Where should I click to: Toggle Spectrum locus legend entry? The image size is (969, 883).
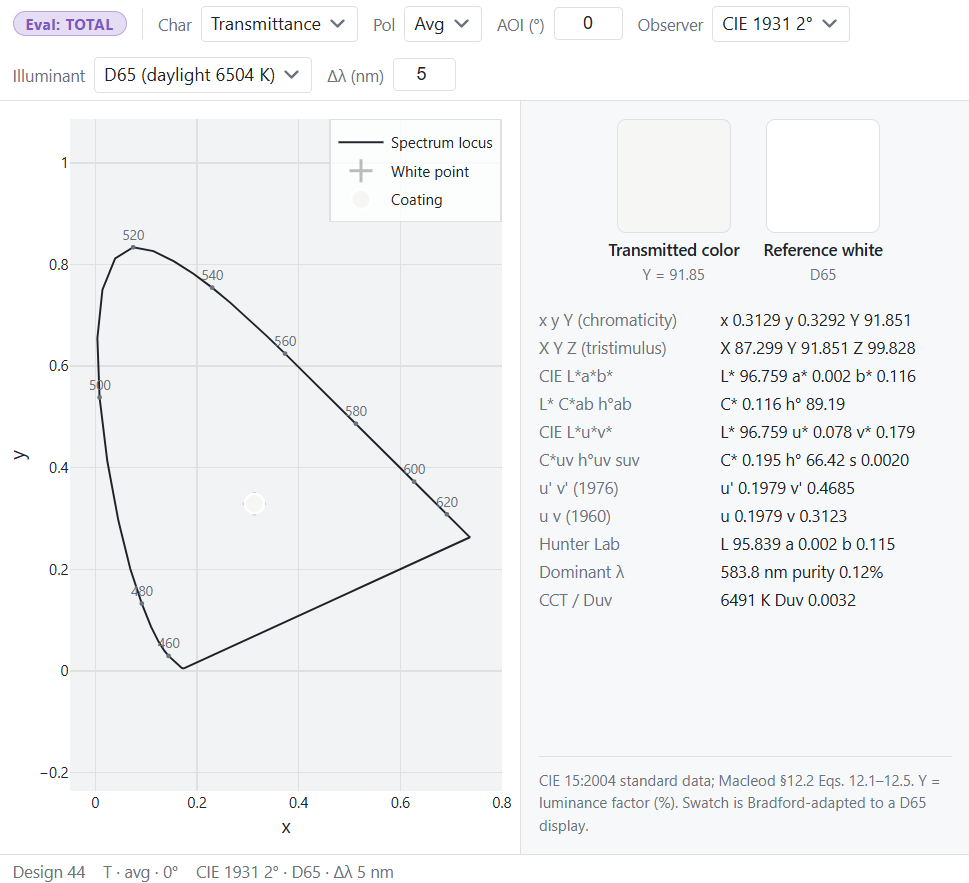415,143
